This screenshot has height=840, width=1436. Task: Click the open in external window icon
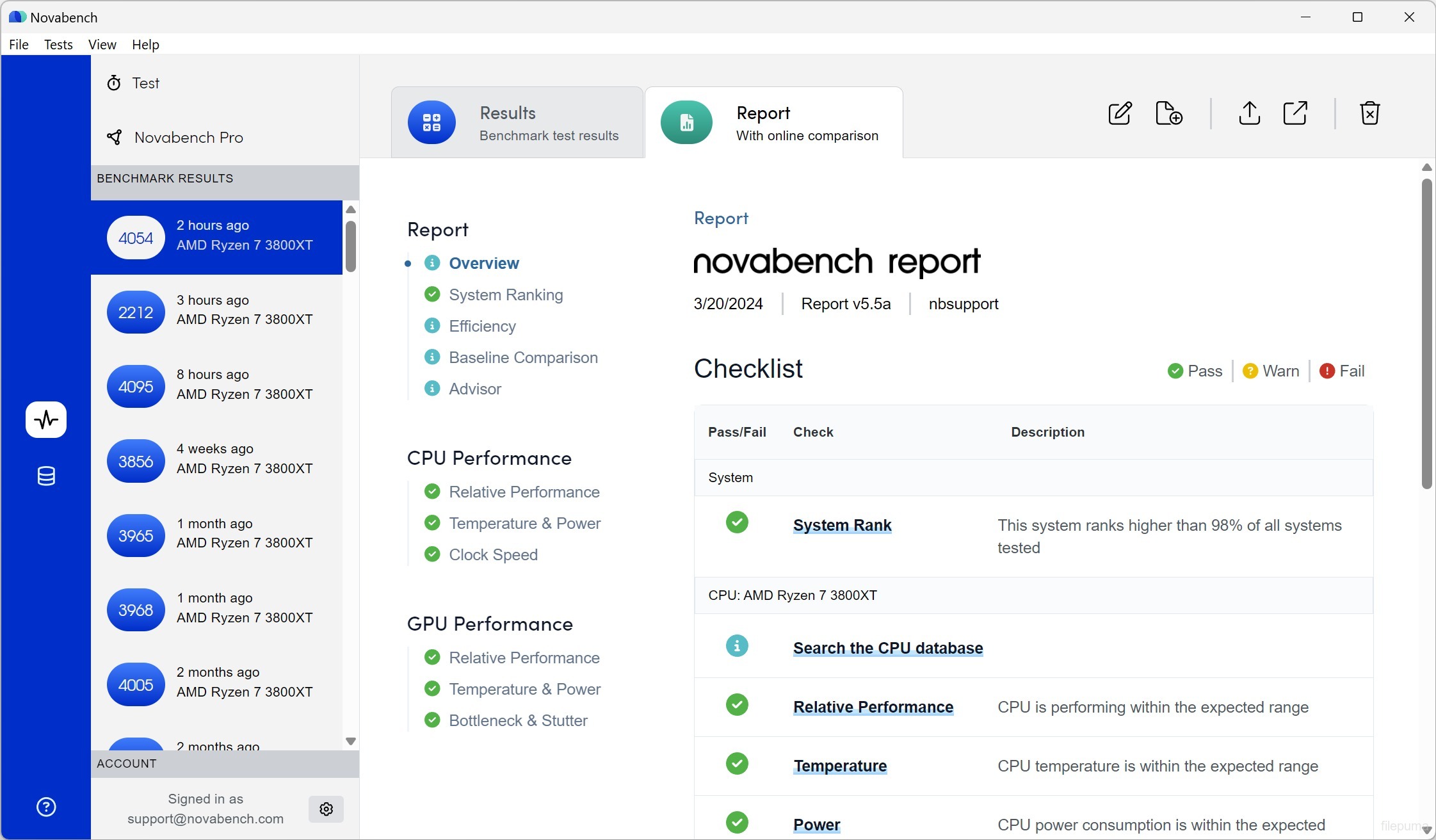pyautogui.click(x=1295, y=113)
